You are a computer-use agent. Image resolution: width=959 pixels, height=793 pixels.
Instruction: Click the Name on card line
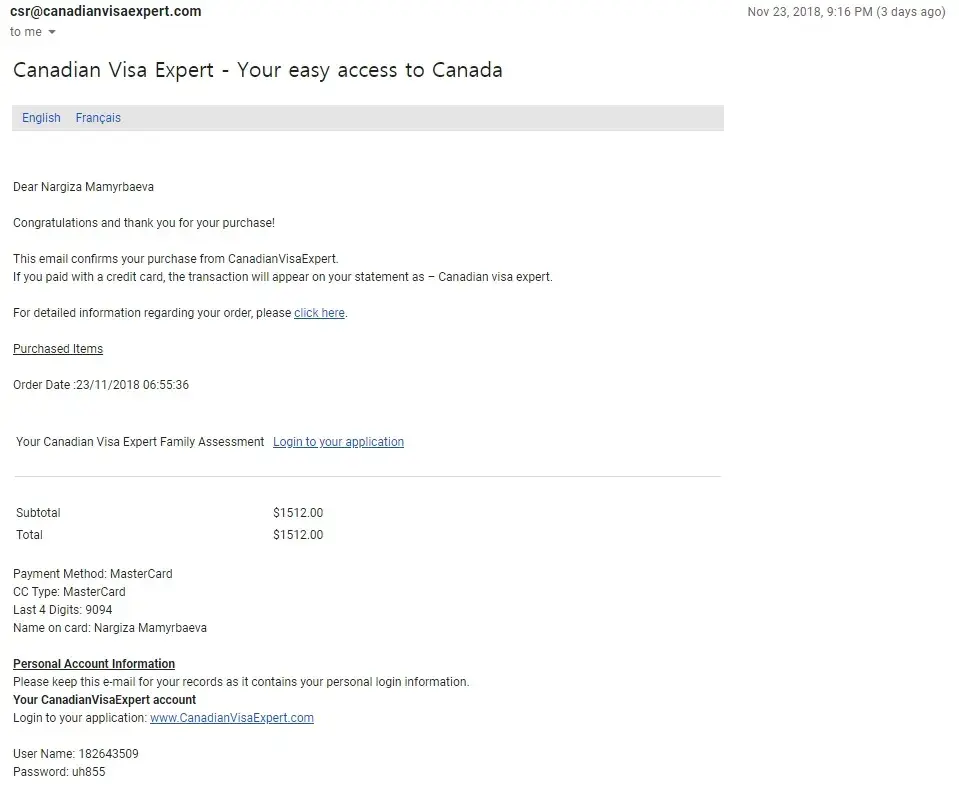coord(110,628)
